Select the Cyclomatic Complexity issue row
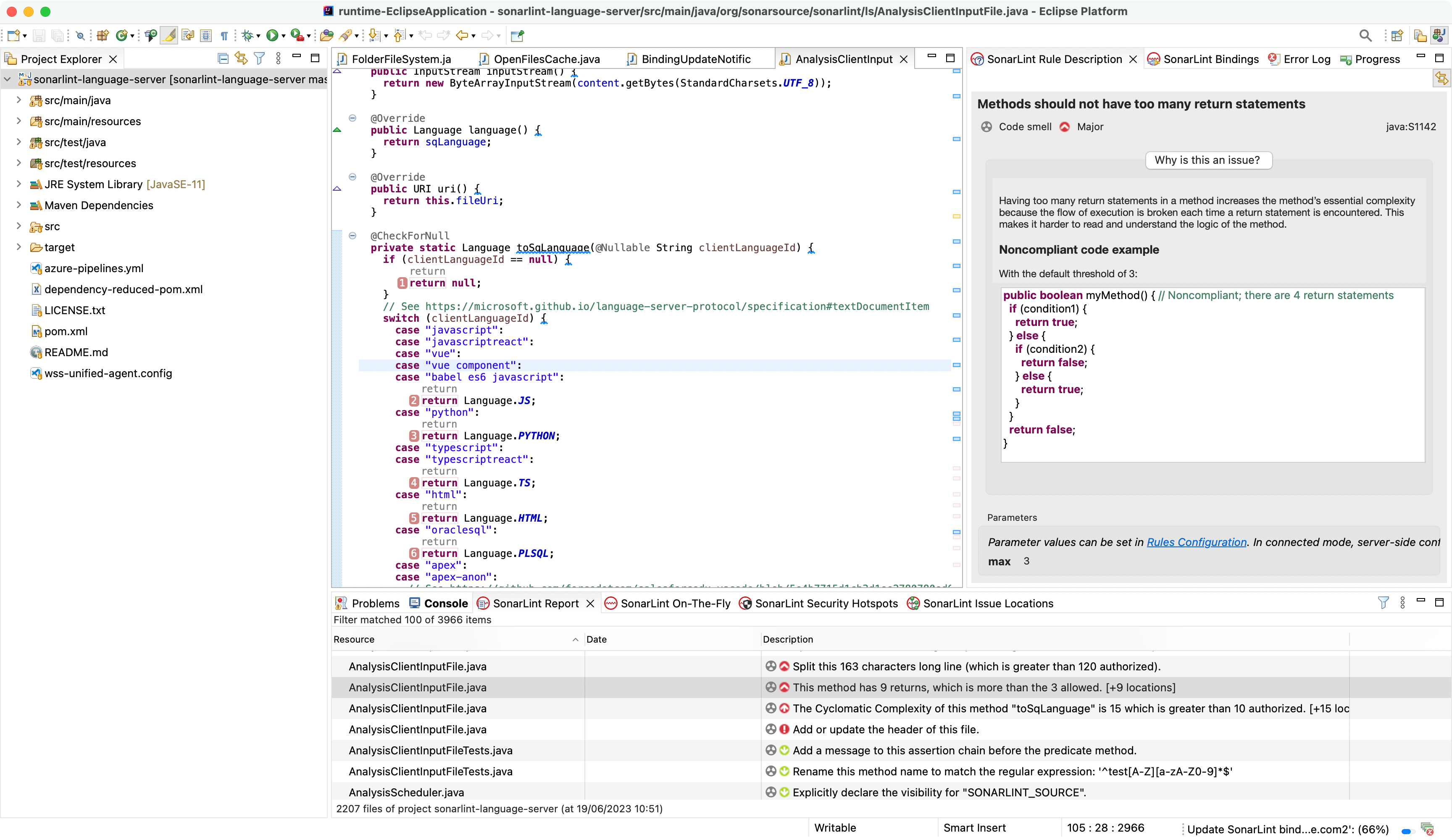The height and width of the screenshot is (840, 1452). (892, 708)
